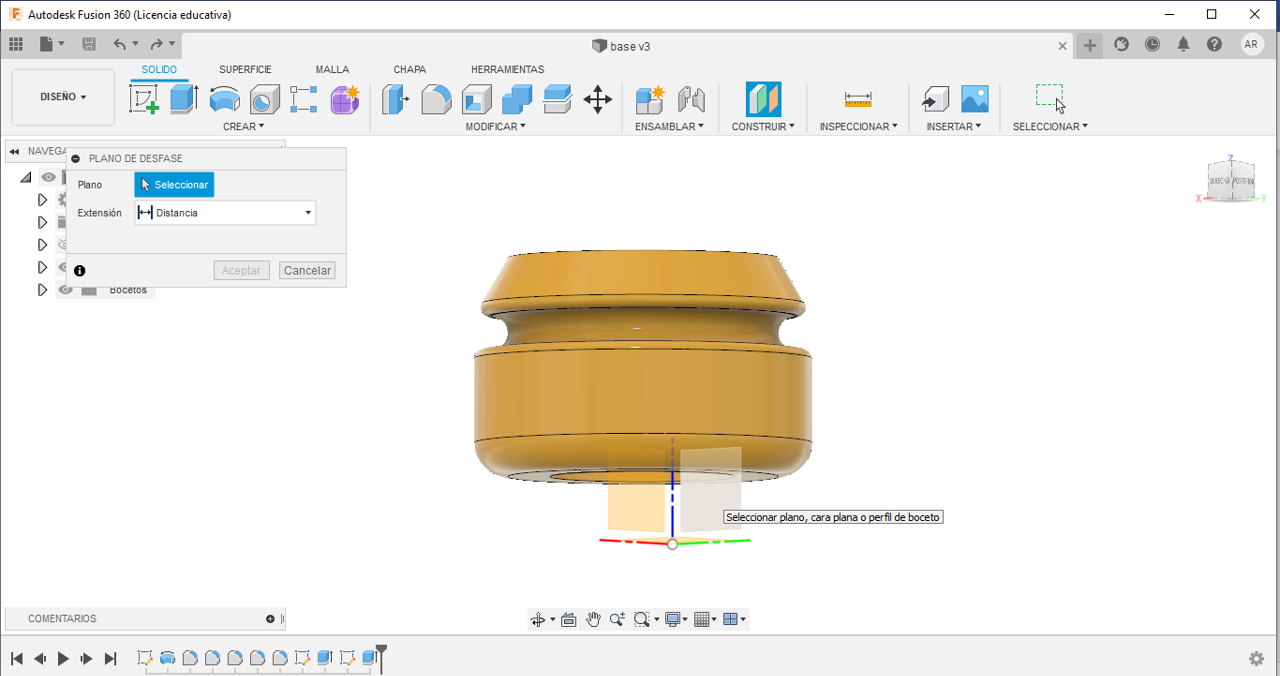Open the Help question mark menu

(x=1214, y=44)
